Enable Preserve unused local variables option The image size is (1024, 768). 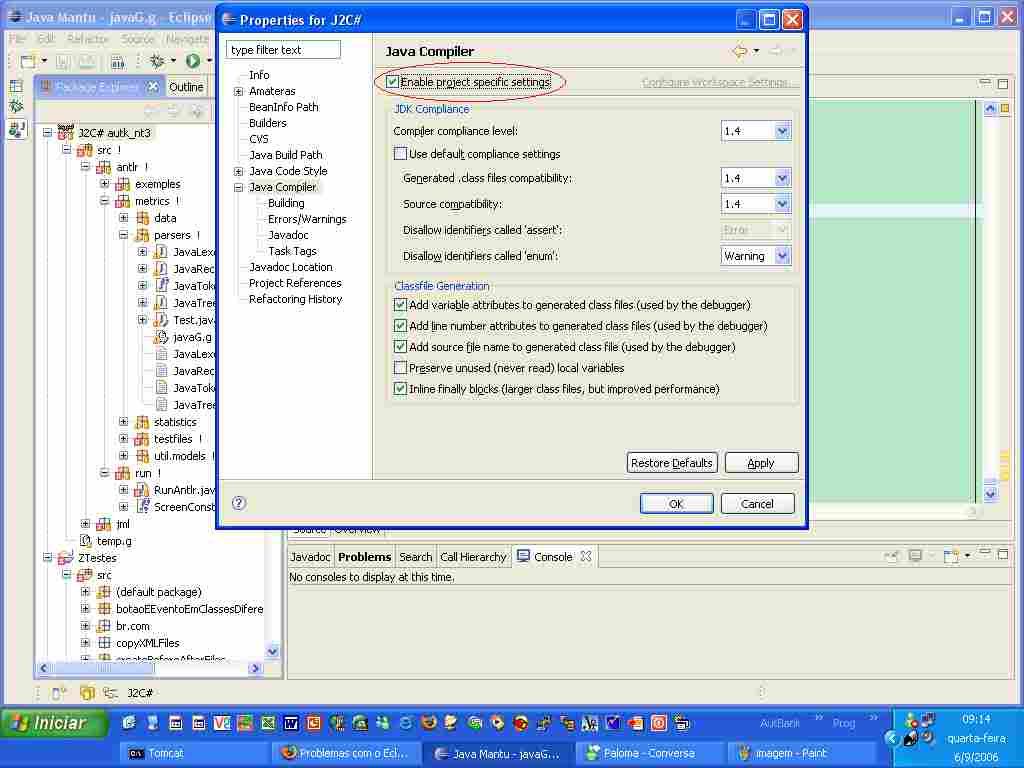coord(401,368)
